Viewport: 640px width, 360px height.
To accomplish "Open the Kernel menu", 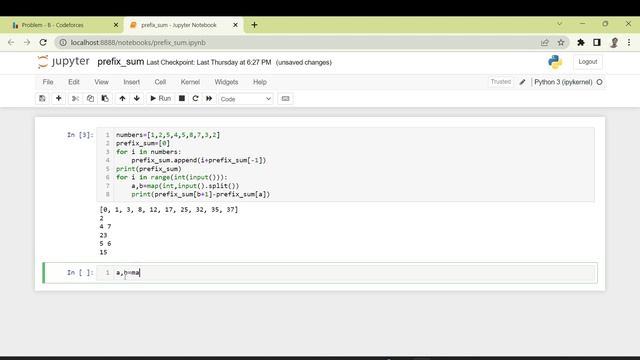I will (x=190, y=82).
